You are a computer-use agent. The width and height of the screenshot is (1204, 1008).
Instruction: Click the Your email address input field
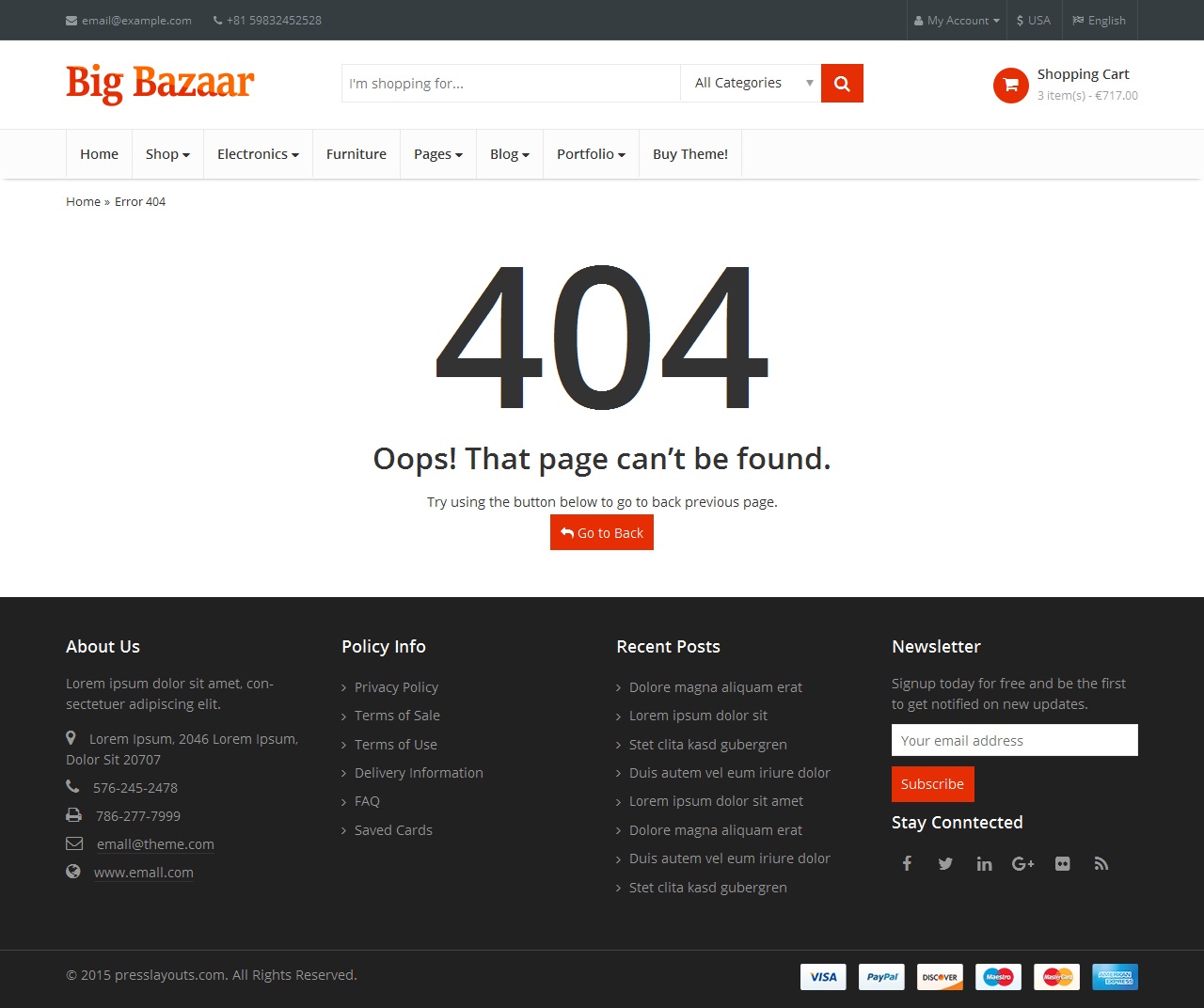click(x=1014, y=740)
